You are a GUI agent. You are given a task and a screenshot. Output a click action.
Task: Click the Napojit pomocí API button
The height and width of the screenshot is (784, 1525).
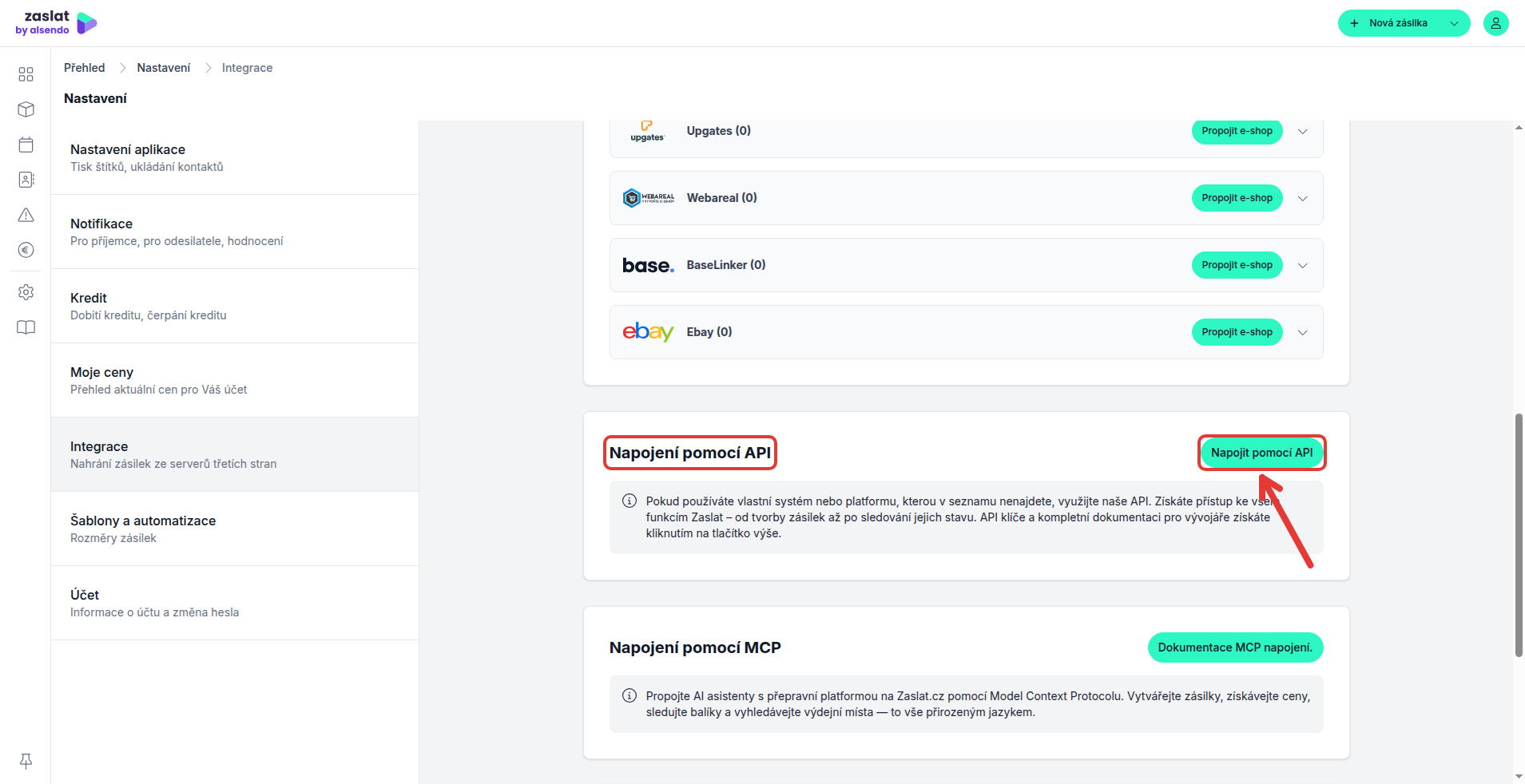[x=1261, y=453]
